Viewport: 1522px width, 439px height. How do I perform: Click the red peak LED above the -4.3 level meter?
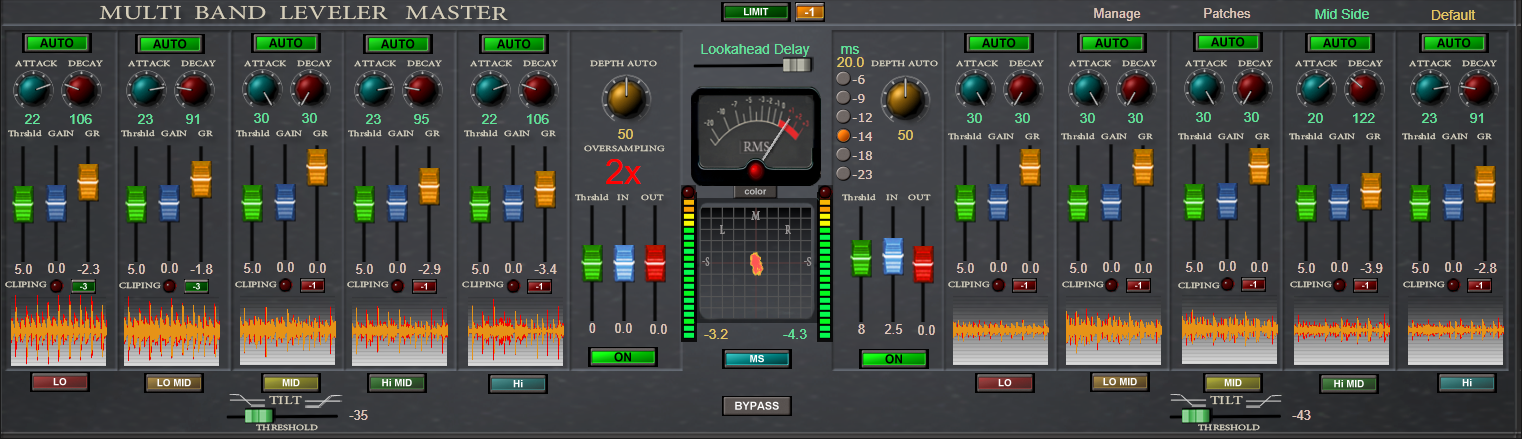click(x=824, y=191)
